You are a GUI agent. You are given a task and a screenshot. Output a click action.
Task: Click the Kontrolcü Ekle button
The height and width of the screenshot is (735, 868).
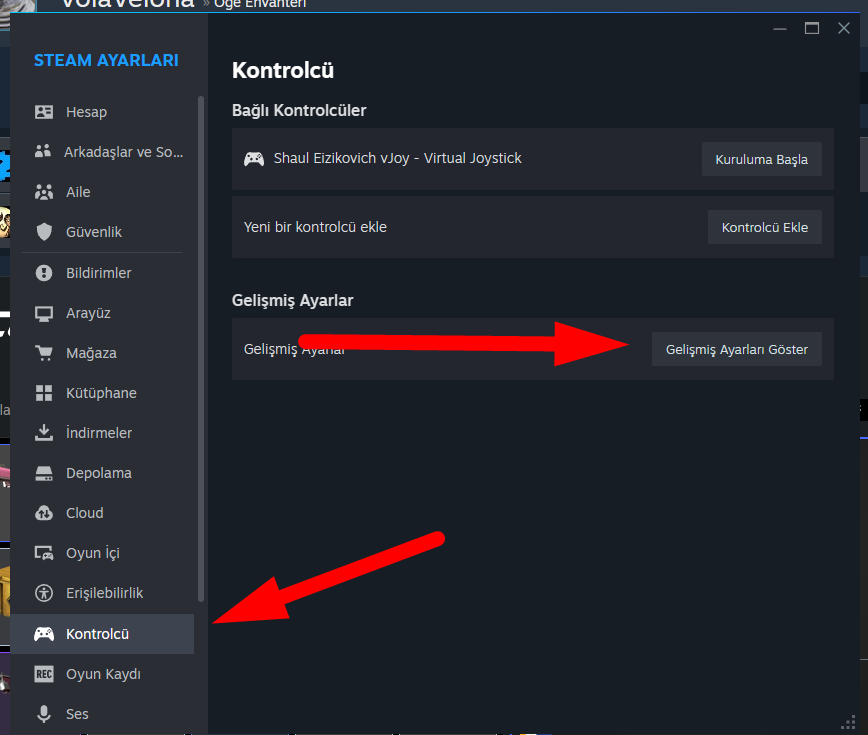(764, 227)
